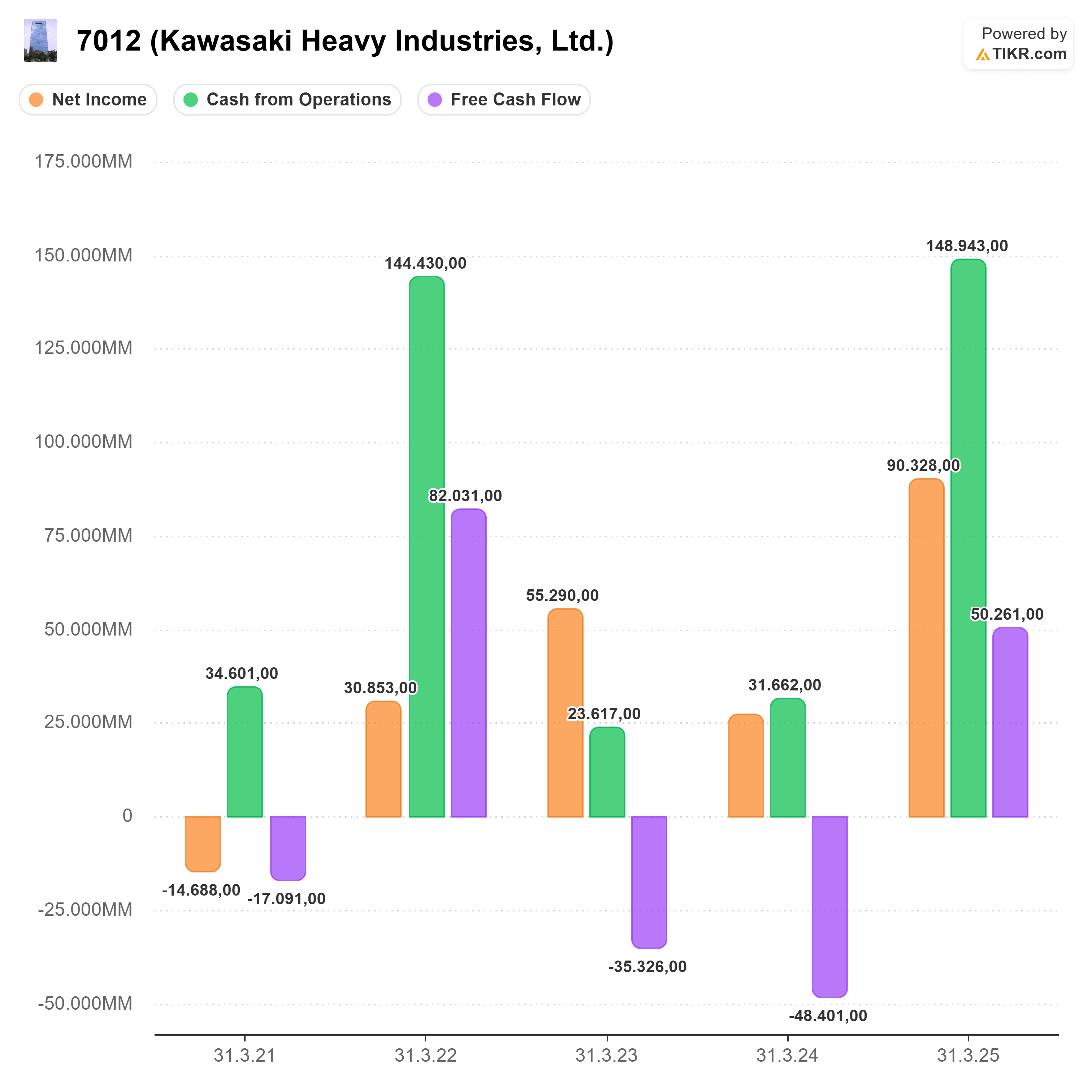Click the 31.3.21 x-axis date label
Screen dimensions: 1092x1092
pos(244,1055)
